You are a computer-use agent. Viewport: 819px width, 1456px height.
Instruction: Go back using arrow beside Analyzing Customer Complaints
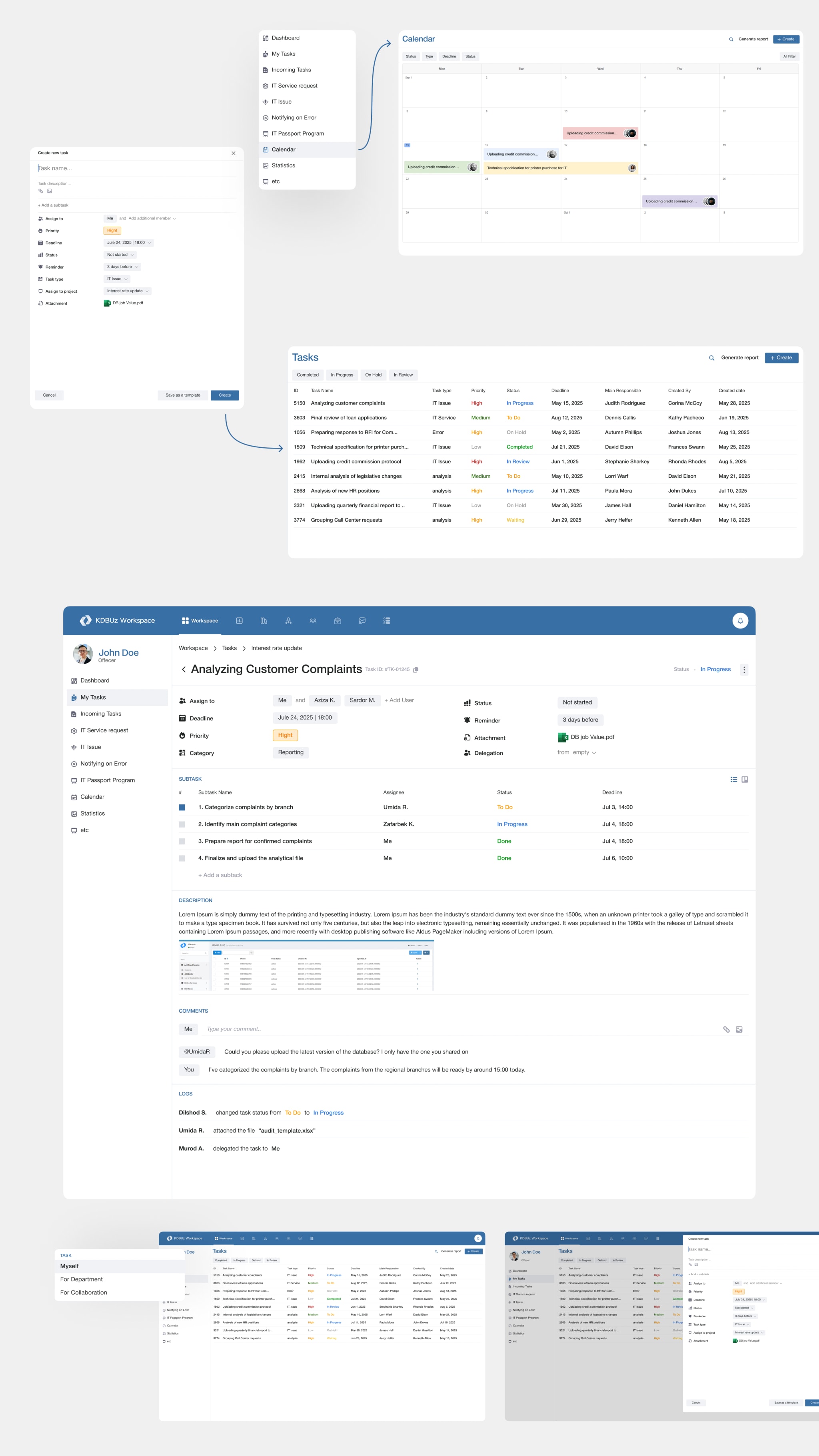(184, 669)
